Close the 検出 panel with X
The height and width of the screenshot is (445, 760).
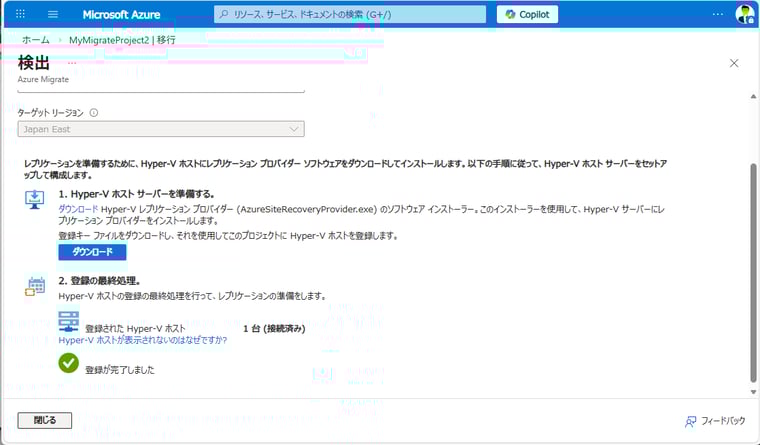[x=734, y=63]
